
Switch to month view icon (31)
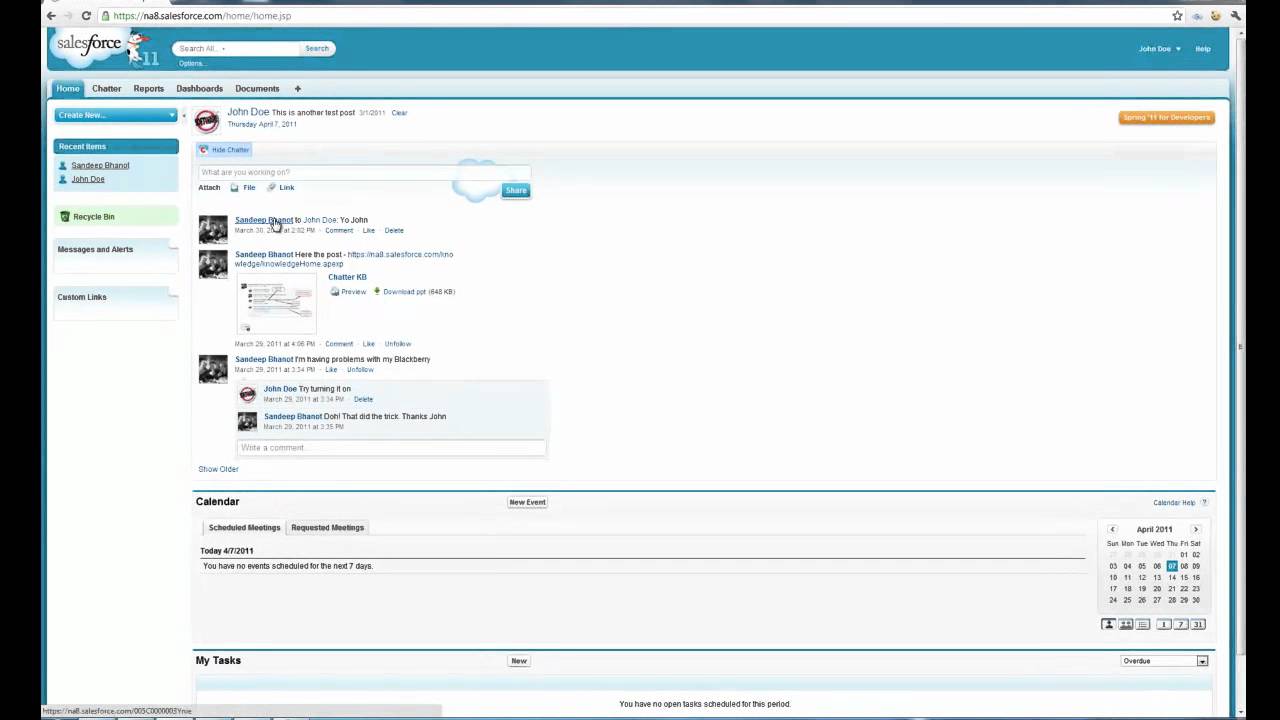coord(1198,624)
